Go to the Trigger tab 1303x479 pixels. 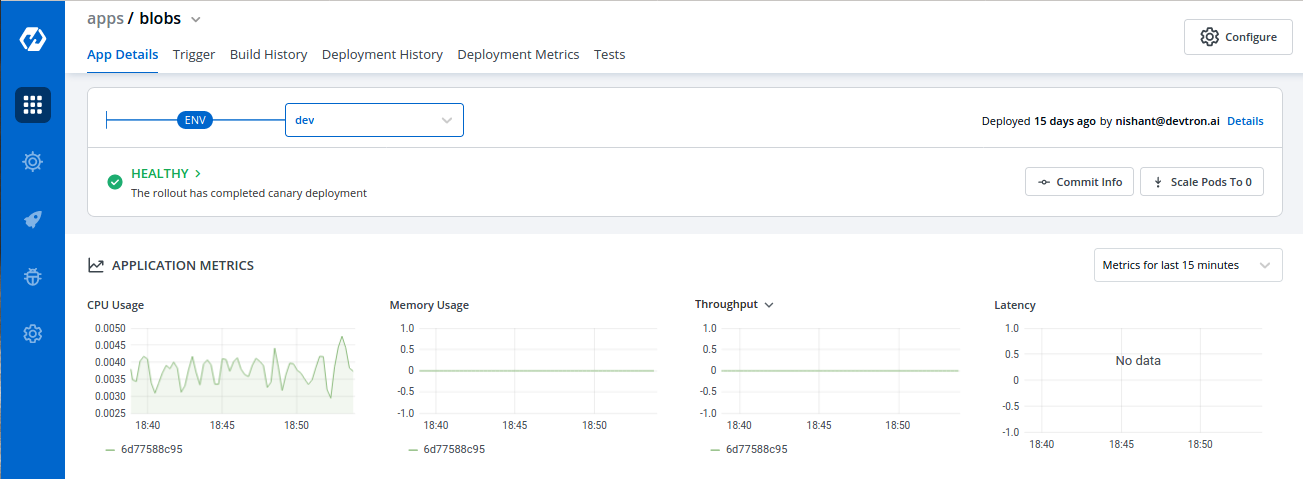pos(194,55)
